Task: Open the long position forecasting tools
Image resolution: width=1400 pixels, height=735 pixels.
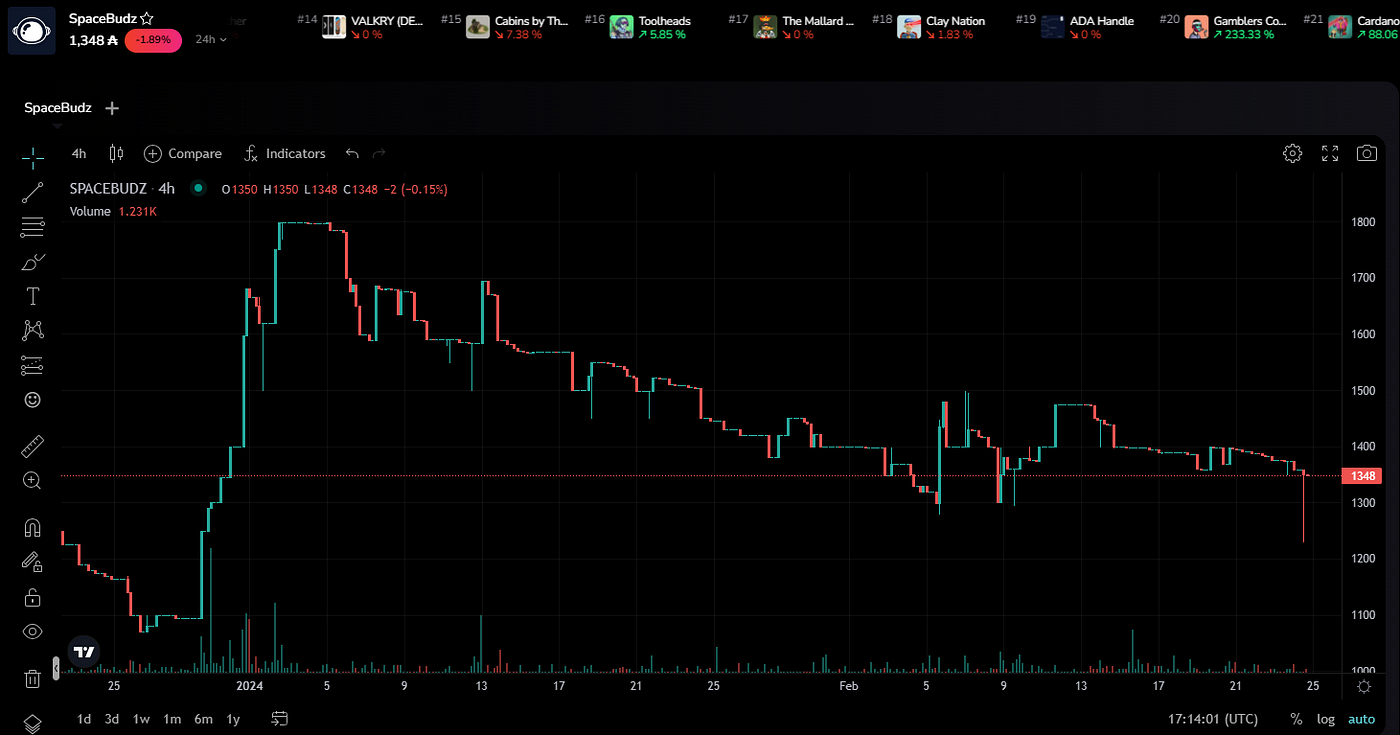Action: click(x=32, y=365)
